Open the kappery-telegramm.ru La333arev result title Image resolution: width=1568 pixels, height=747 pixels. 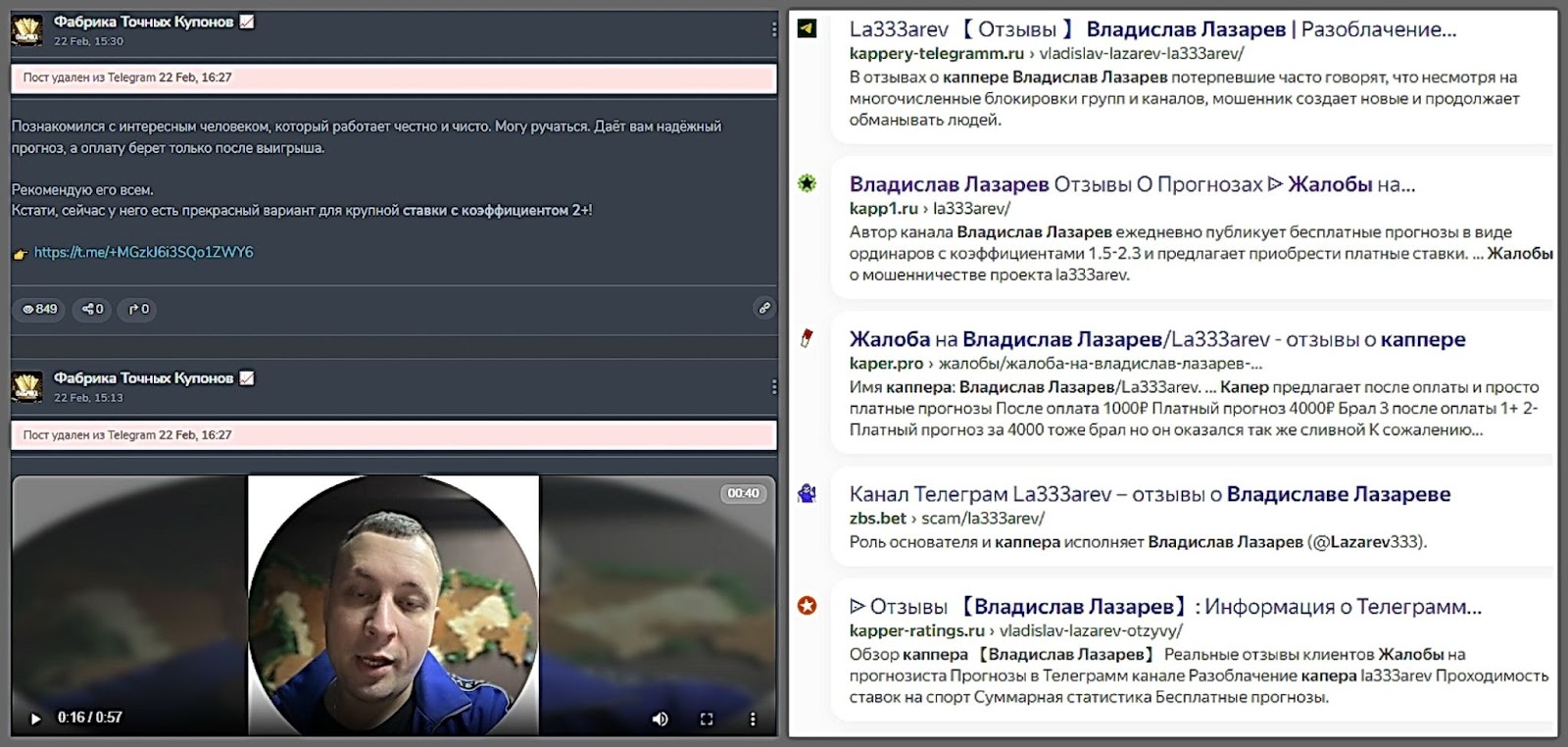click(1152, 29)
